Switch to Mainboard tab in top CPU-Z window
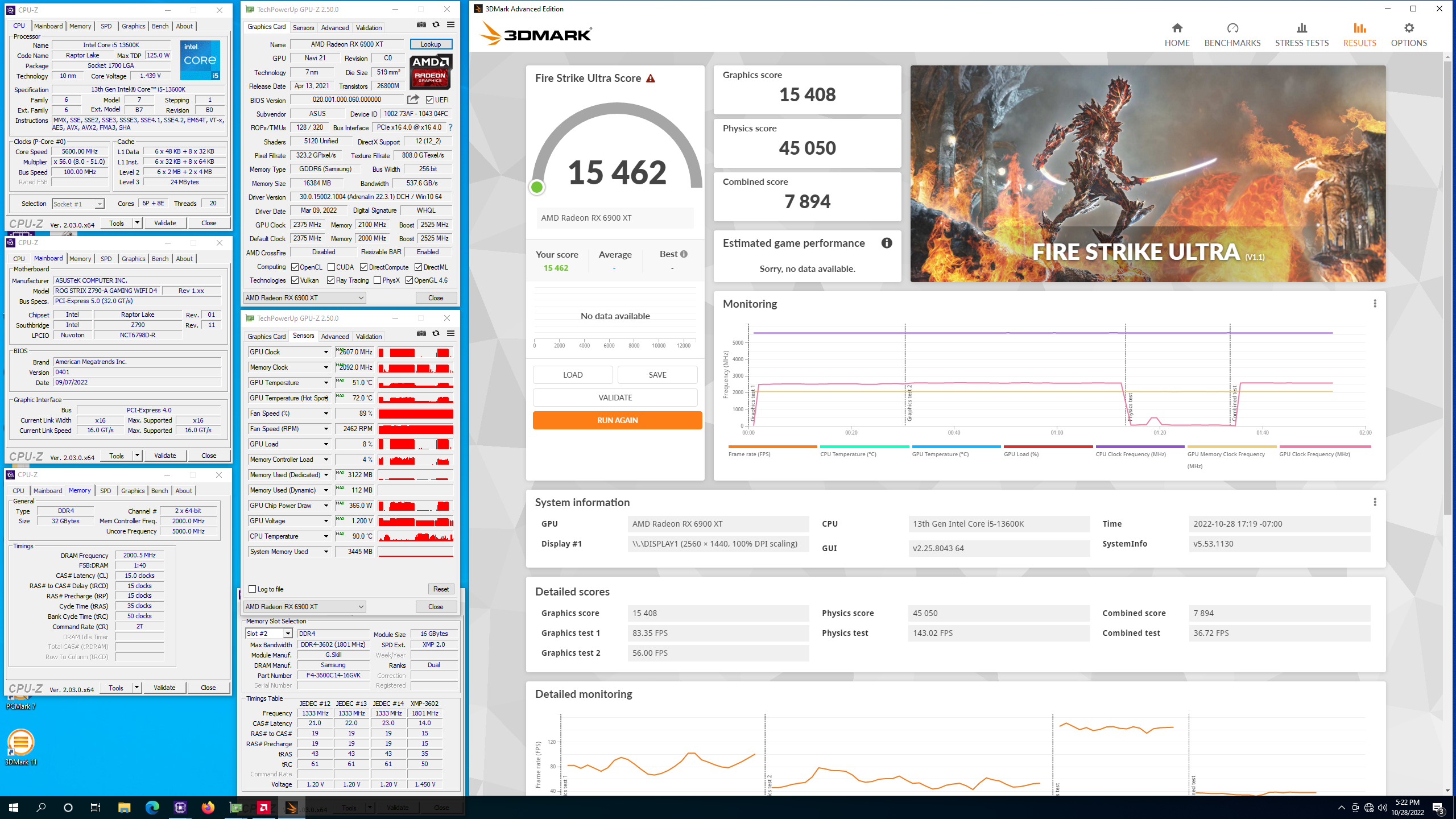The height and width of the screenshot is (819, 1456). (48, 26)
